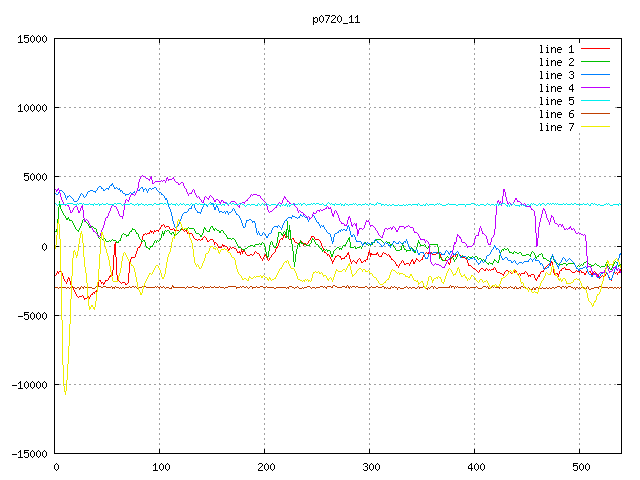
Task: Click the blue line 3 legend color sample
Action: 596,75
